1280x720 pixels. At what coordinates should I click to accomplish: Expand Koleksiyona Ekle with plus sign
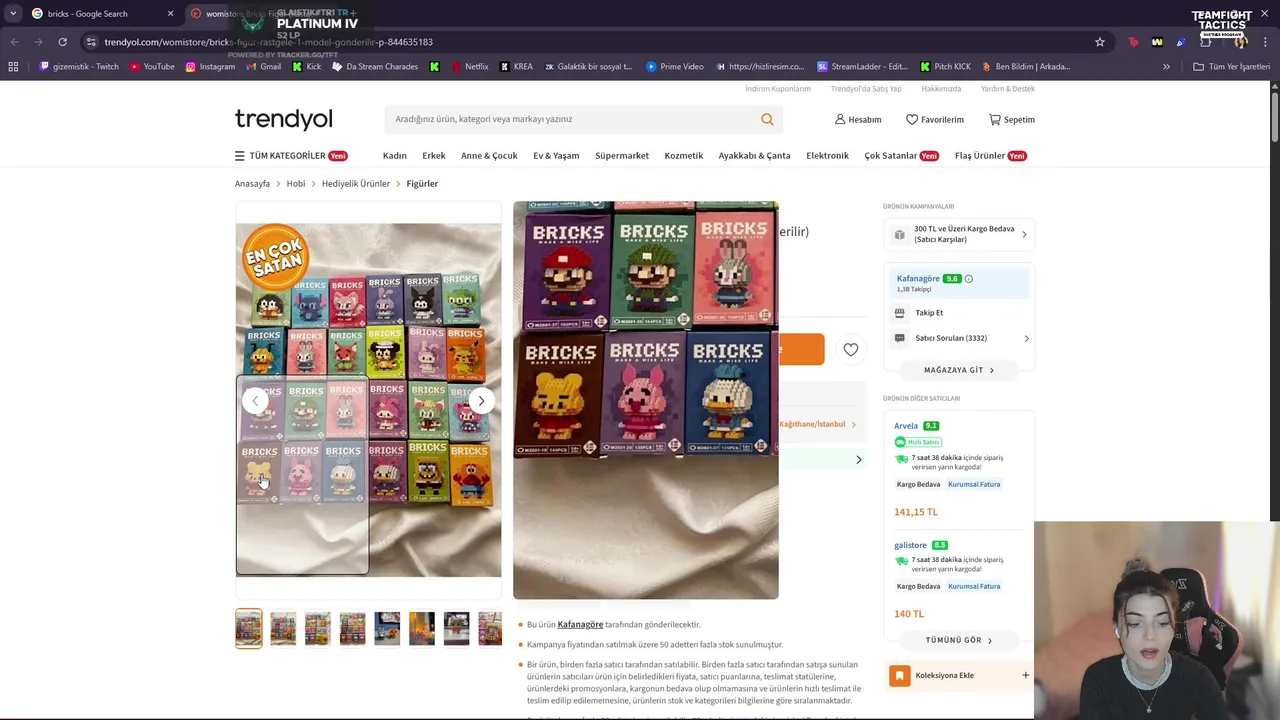[x=1025, y=675]
